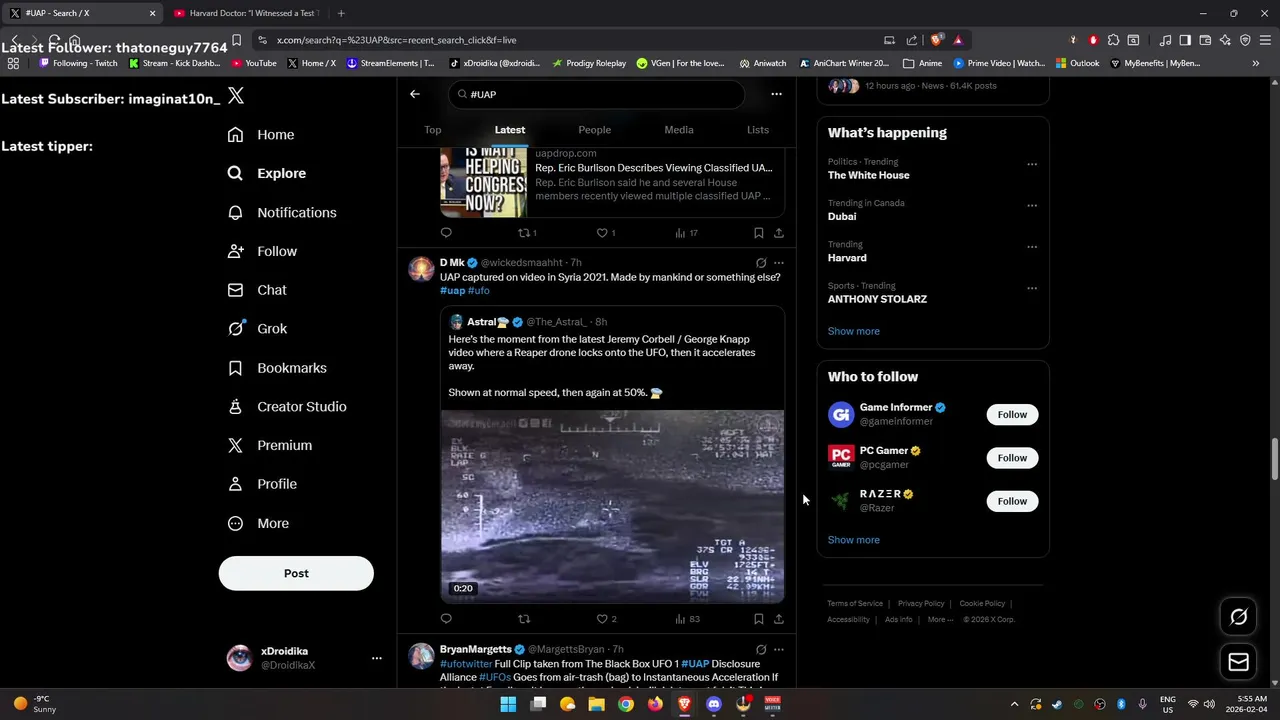The width and height of the screenshot is (1280, 720).
Task: Go back using the search-page back arrow
Action: (415, 94)
